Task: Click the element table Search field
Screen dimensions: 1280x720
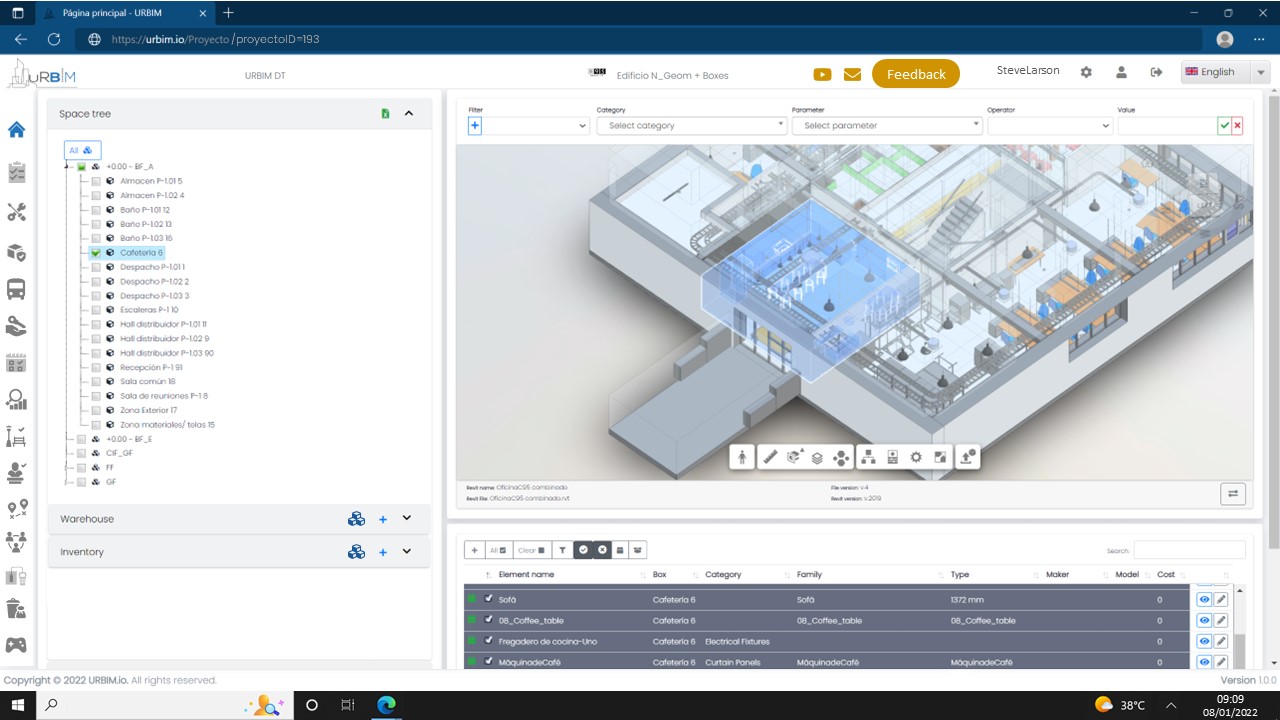Action: point(1190,550)
